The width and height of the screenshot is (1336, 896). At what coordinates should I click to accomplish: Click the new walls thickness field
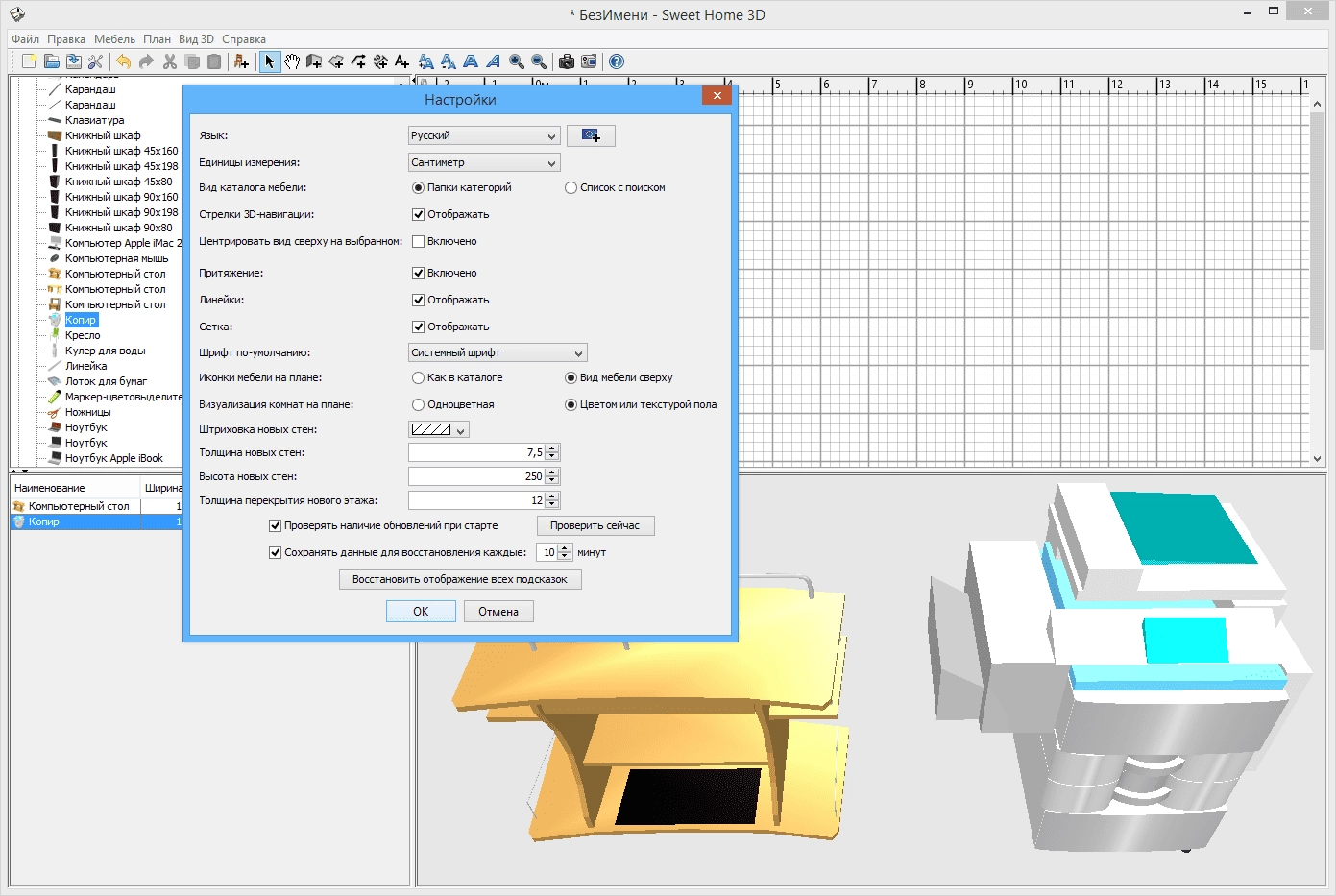tap(476, 452)
